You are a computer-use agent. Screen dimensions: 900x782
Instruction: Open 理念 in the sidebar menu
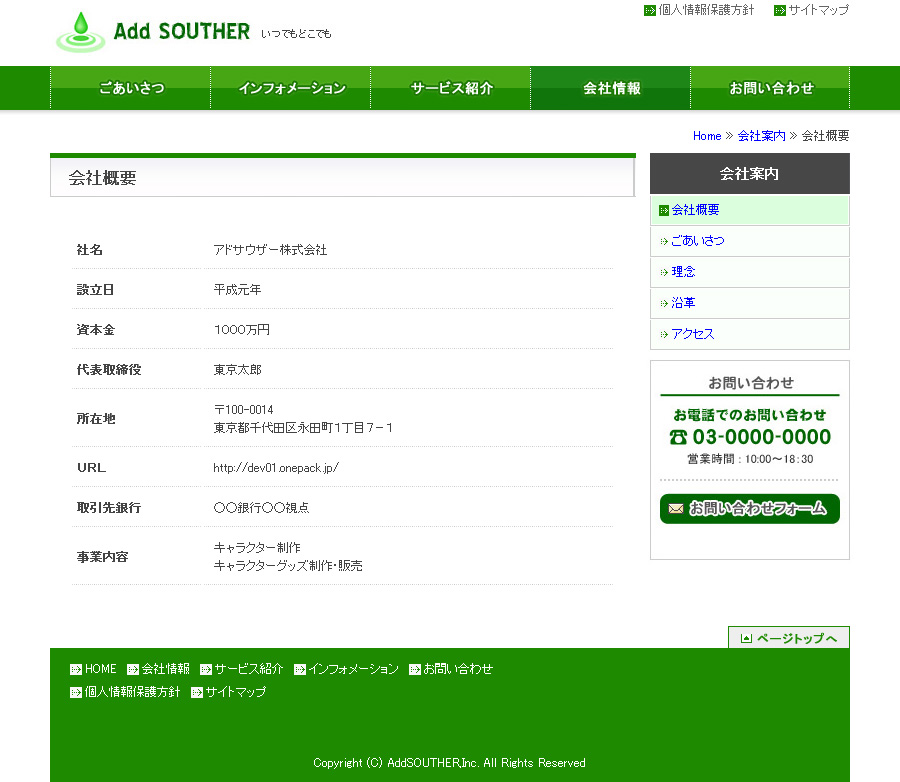point(683,272)
